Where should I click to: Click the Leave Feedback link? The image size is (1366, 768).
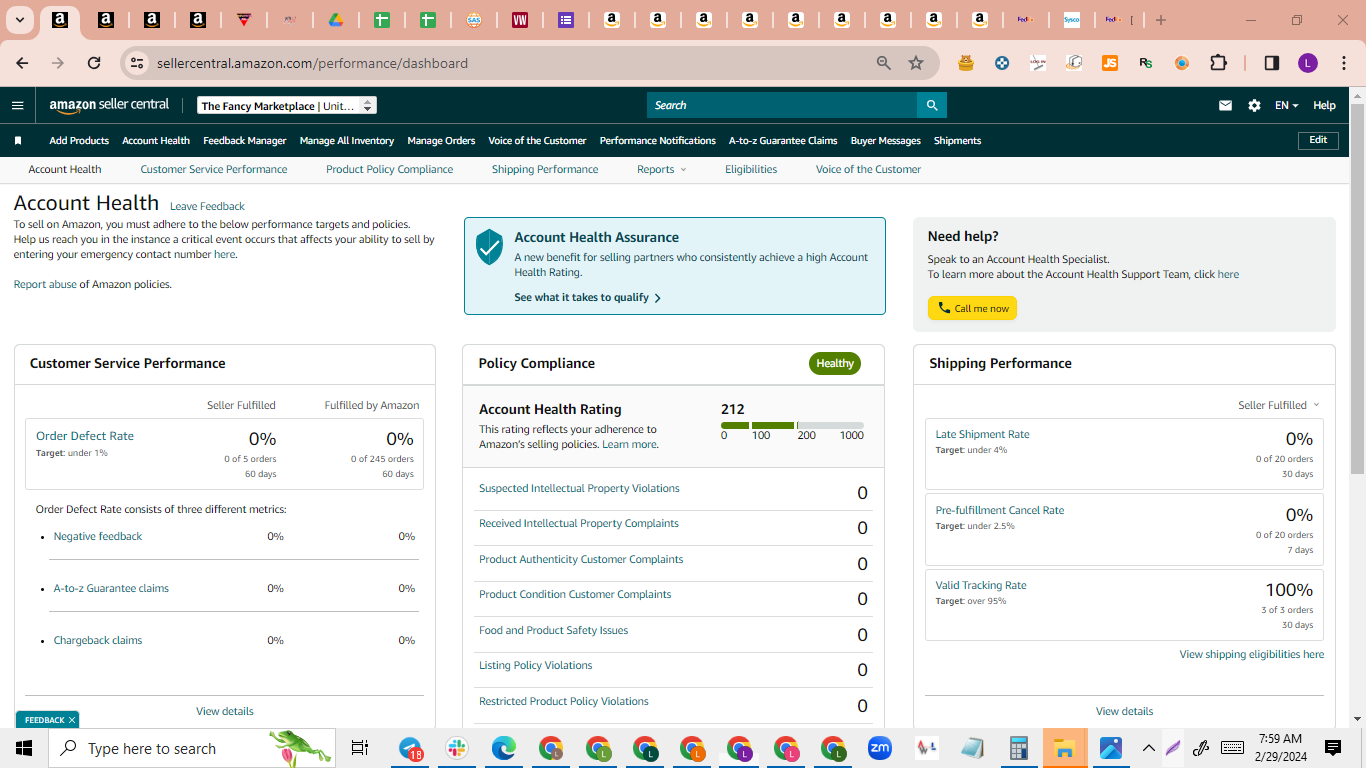(207, 207)
